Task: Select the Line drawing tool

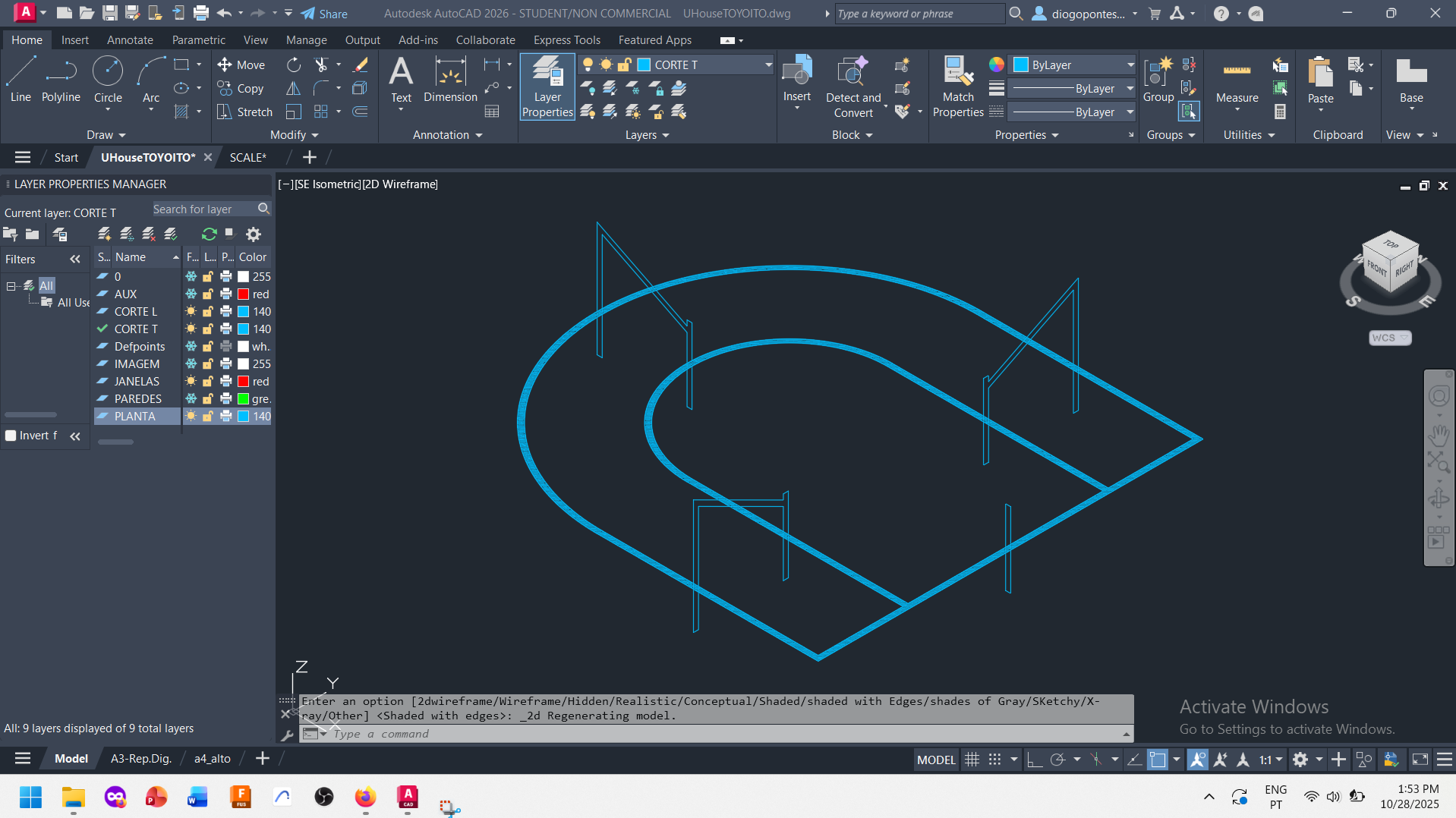Action: pos(20,80)
